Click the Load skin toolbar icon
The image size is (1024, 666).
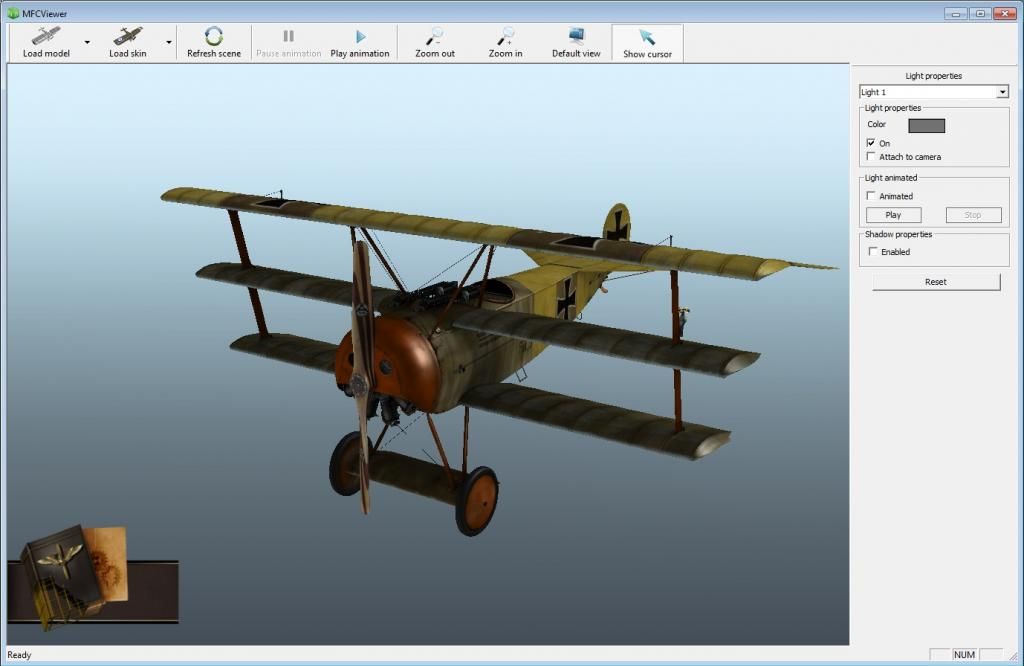coord(127,37)
